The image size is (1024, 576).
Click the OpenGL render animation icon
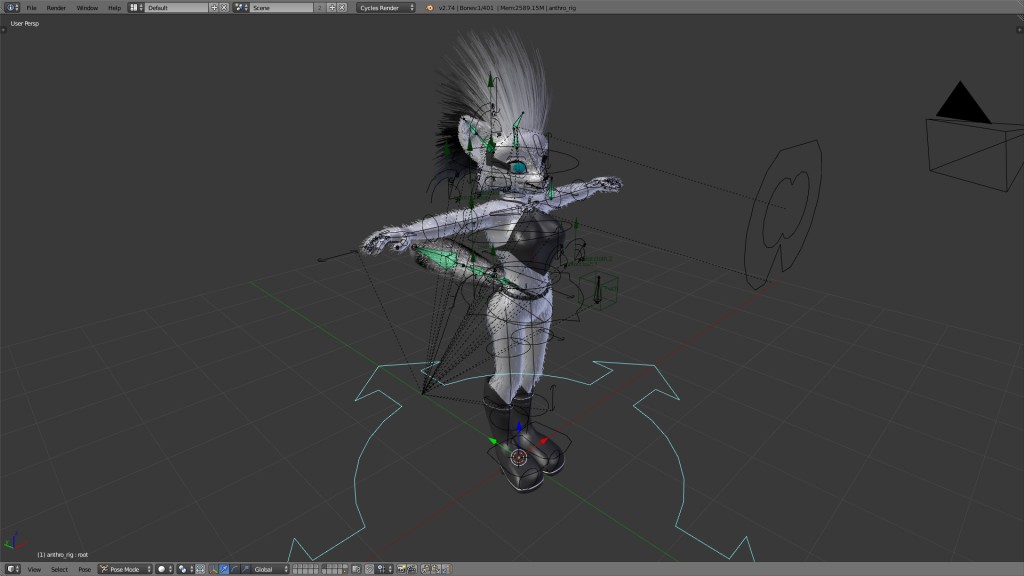tap(412, 569)
